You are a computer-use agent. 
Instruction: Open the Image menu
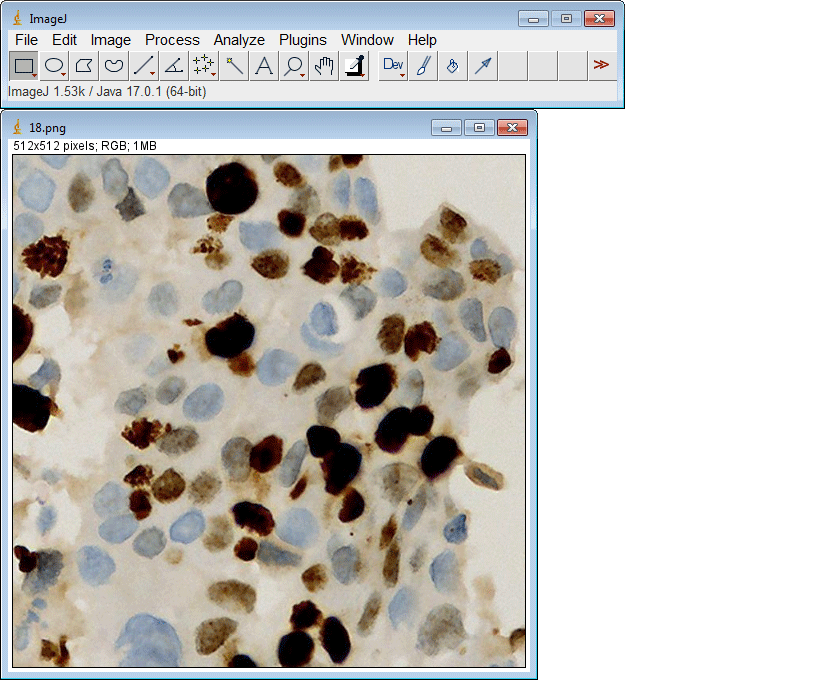coord(111,40)
